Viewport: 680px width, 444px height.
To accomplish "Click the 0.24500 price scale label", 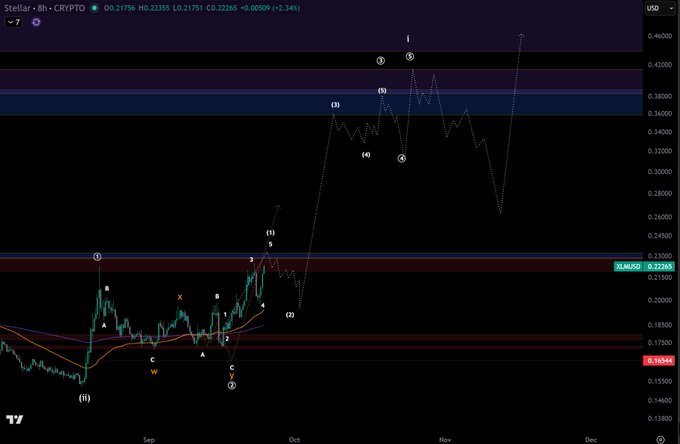I will tap(660, 236).
